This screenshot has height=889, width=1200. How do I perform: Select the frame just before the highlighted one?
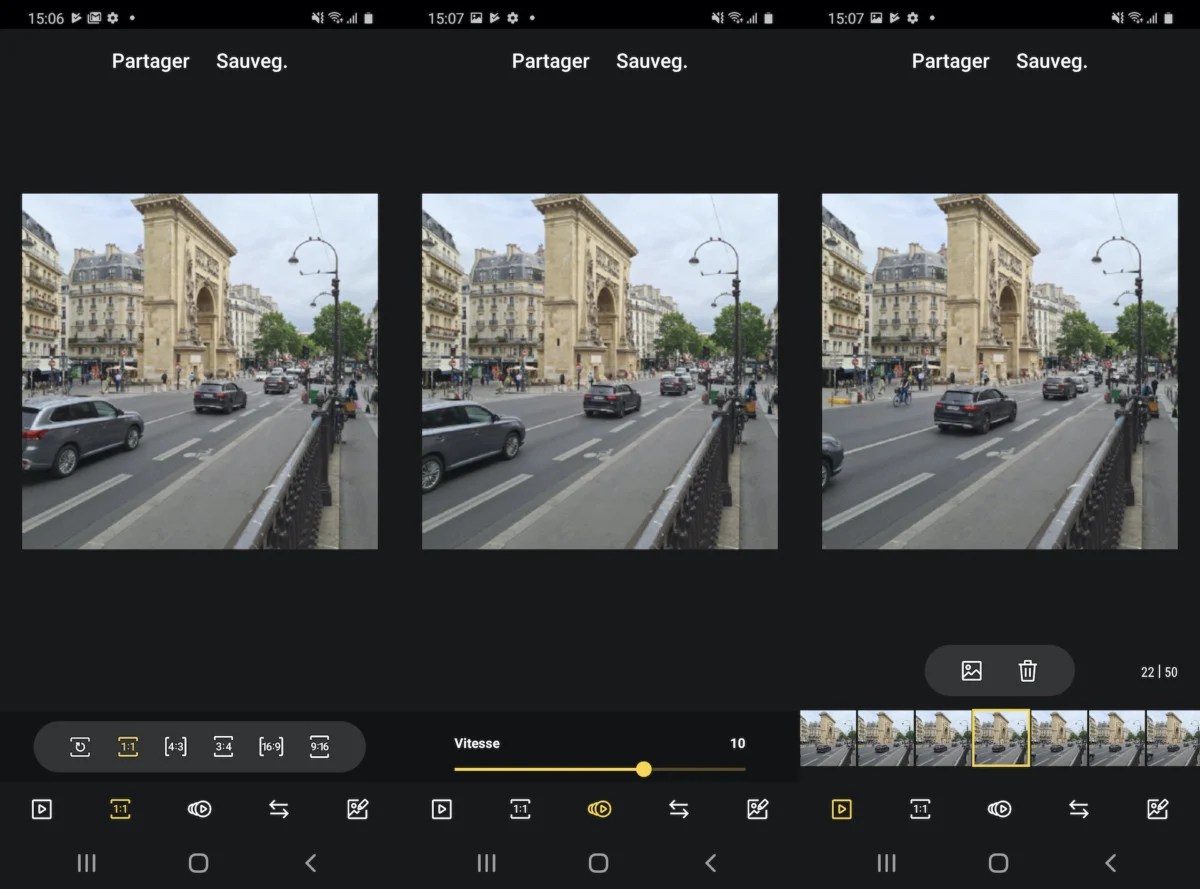click(x=943, y=738)
